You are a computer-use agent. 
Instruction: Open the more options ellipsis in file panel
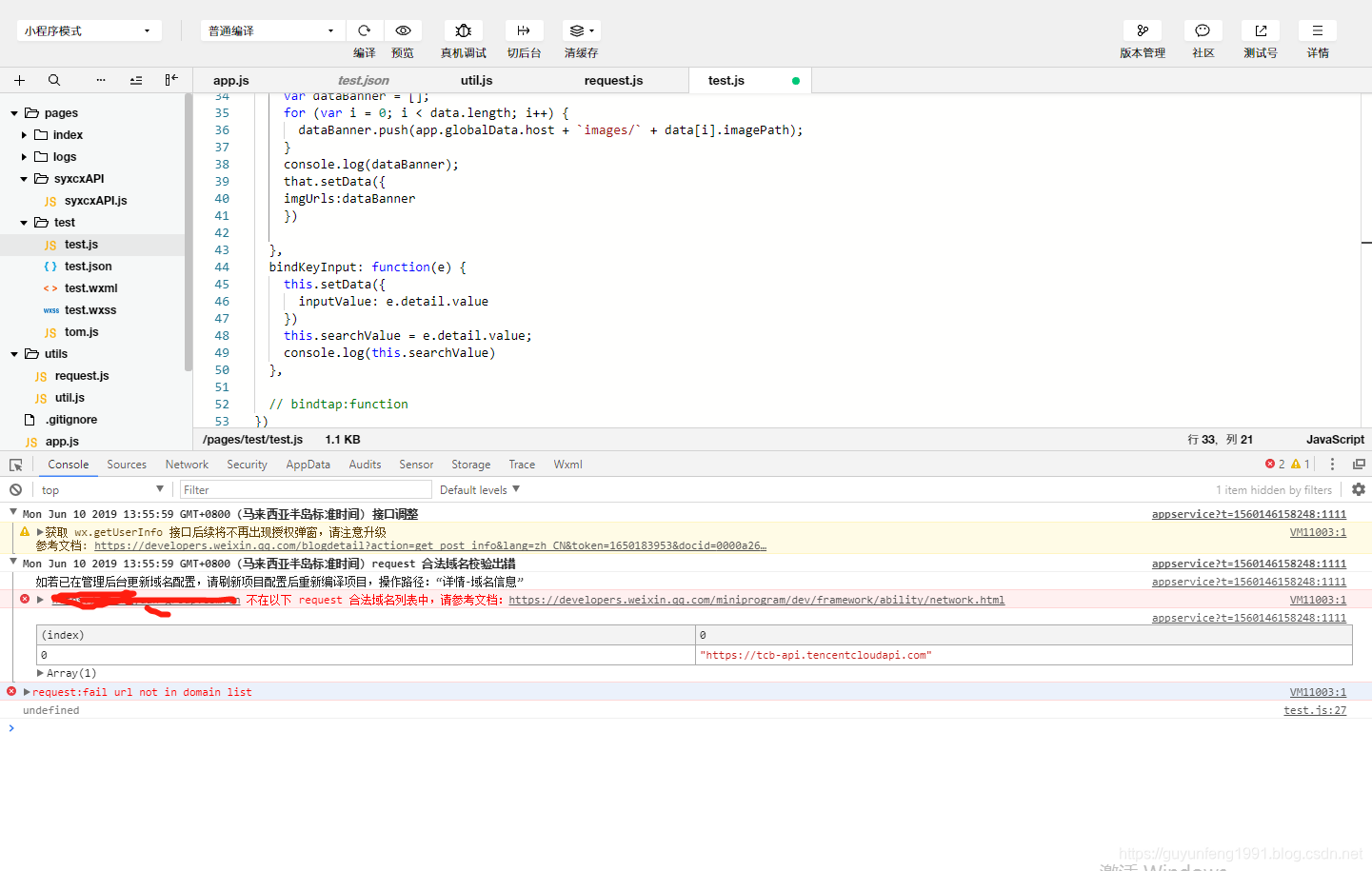pos(101,80)
